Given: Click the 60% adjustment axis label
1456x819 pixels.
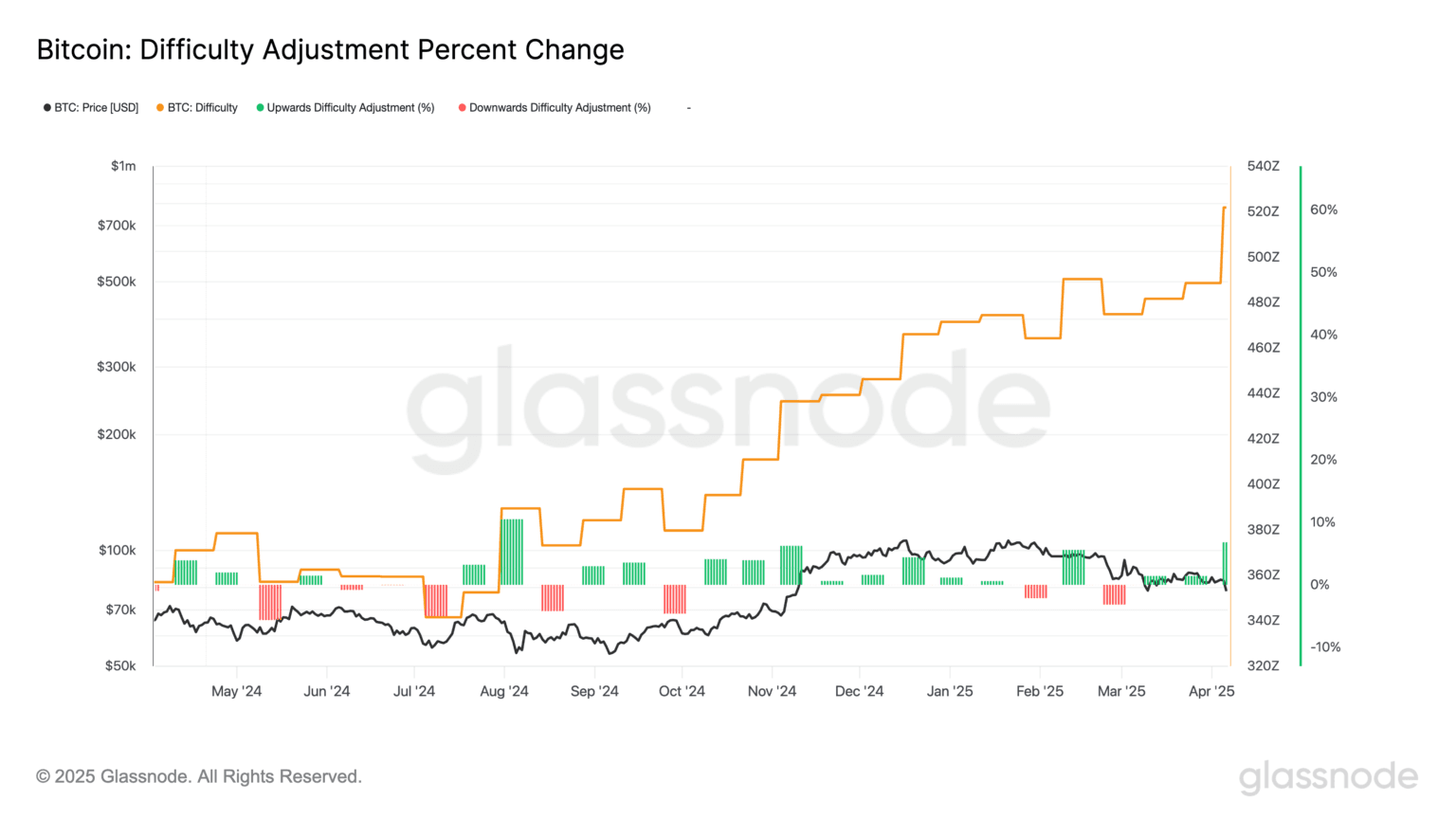Looking at the screenshot, I should coord(1323,209).
